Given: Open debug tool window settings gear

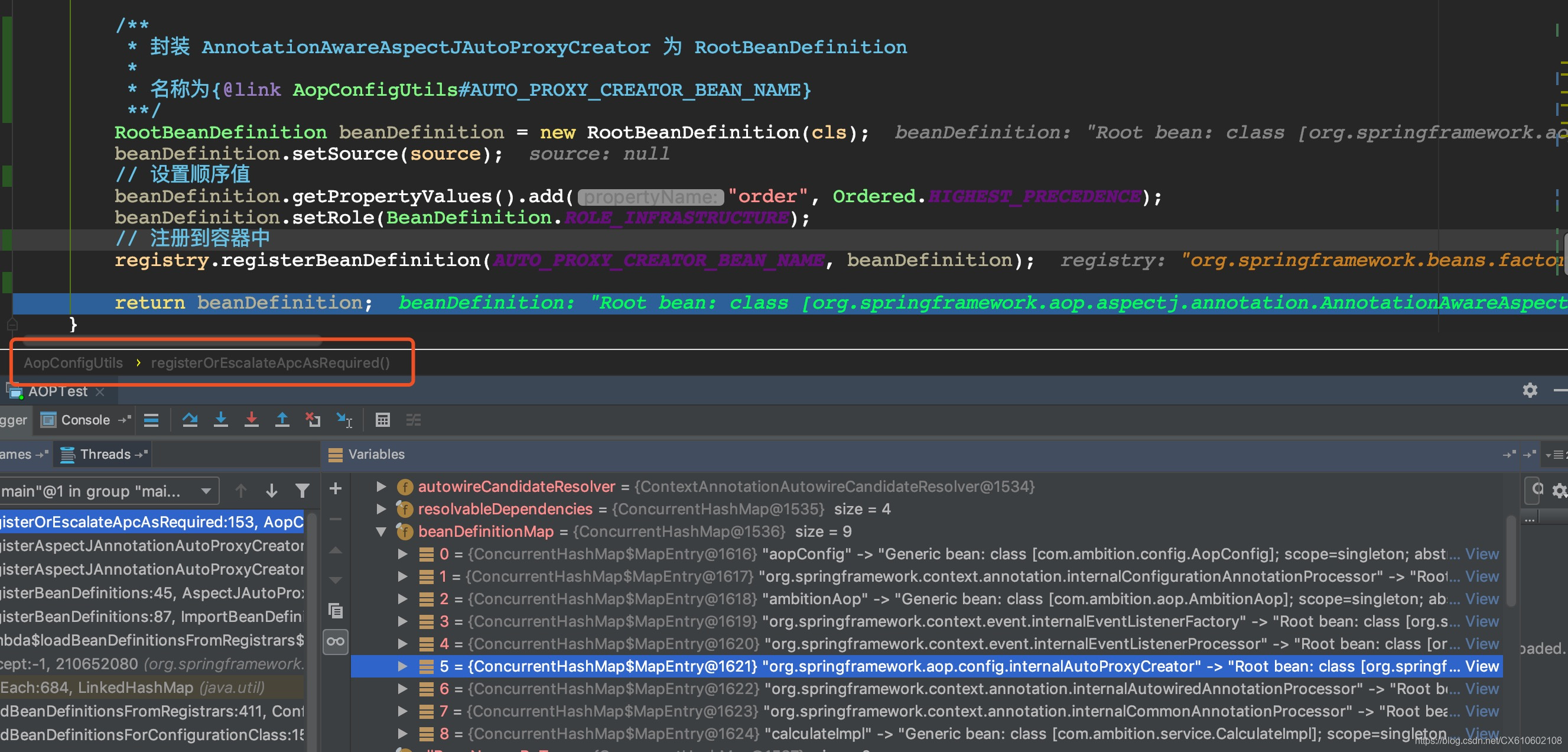Looking at the screenshot, I should [x=1530, y=390].
